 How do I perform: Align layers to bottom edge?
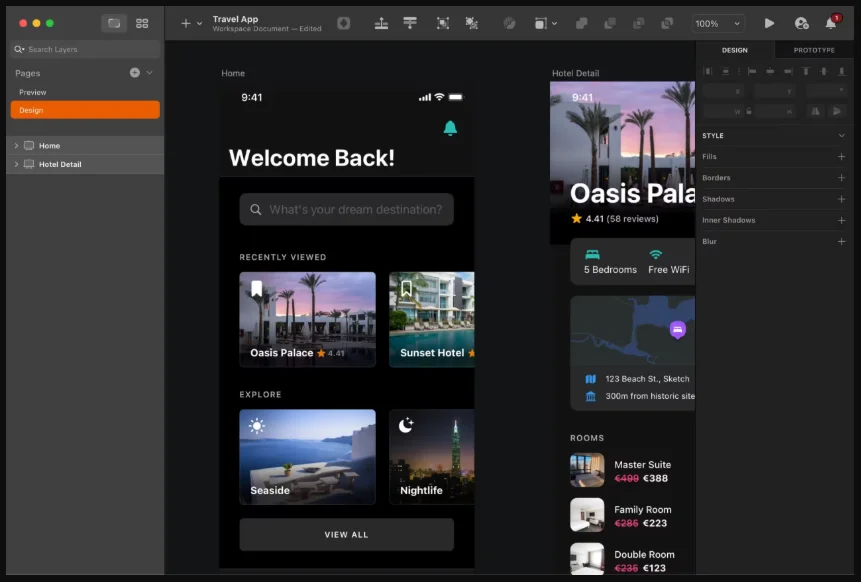tap(841, 71)
